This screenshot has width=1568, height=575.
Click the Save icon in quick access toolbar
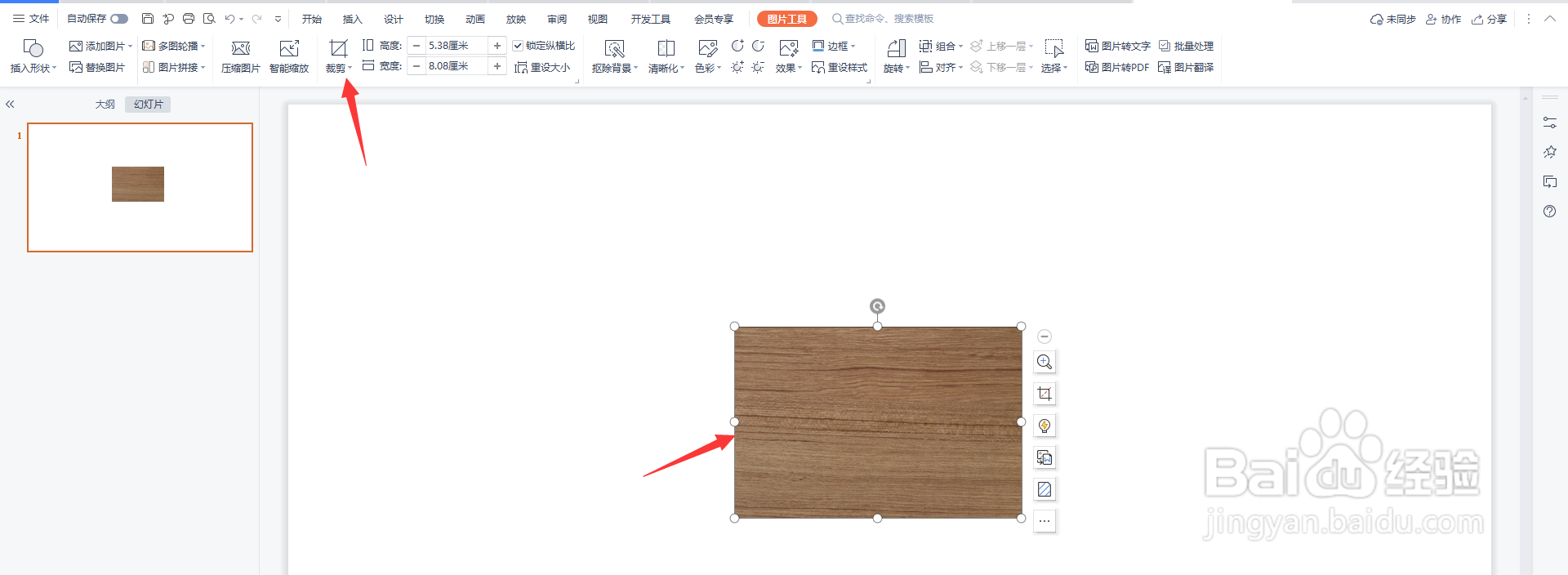[x=147, y=19]
